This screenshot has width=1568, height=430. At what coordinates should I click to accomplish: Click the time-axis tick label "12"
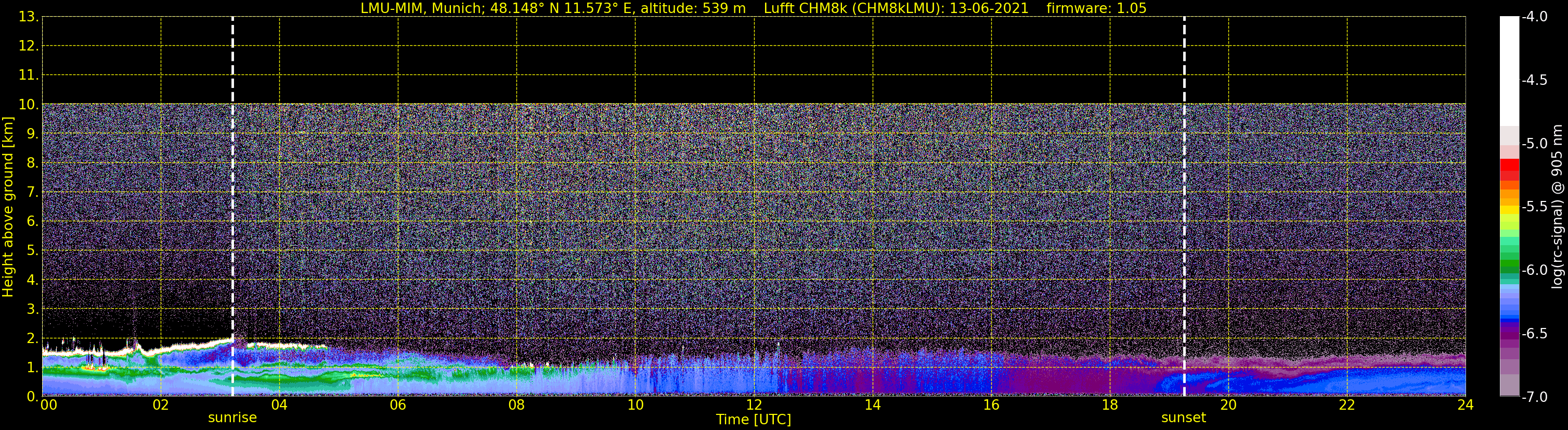coord(754,405)
